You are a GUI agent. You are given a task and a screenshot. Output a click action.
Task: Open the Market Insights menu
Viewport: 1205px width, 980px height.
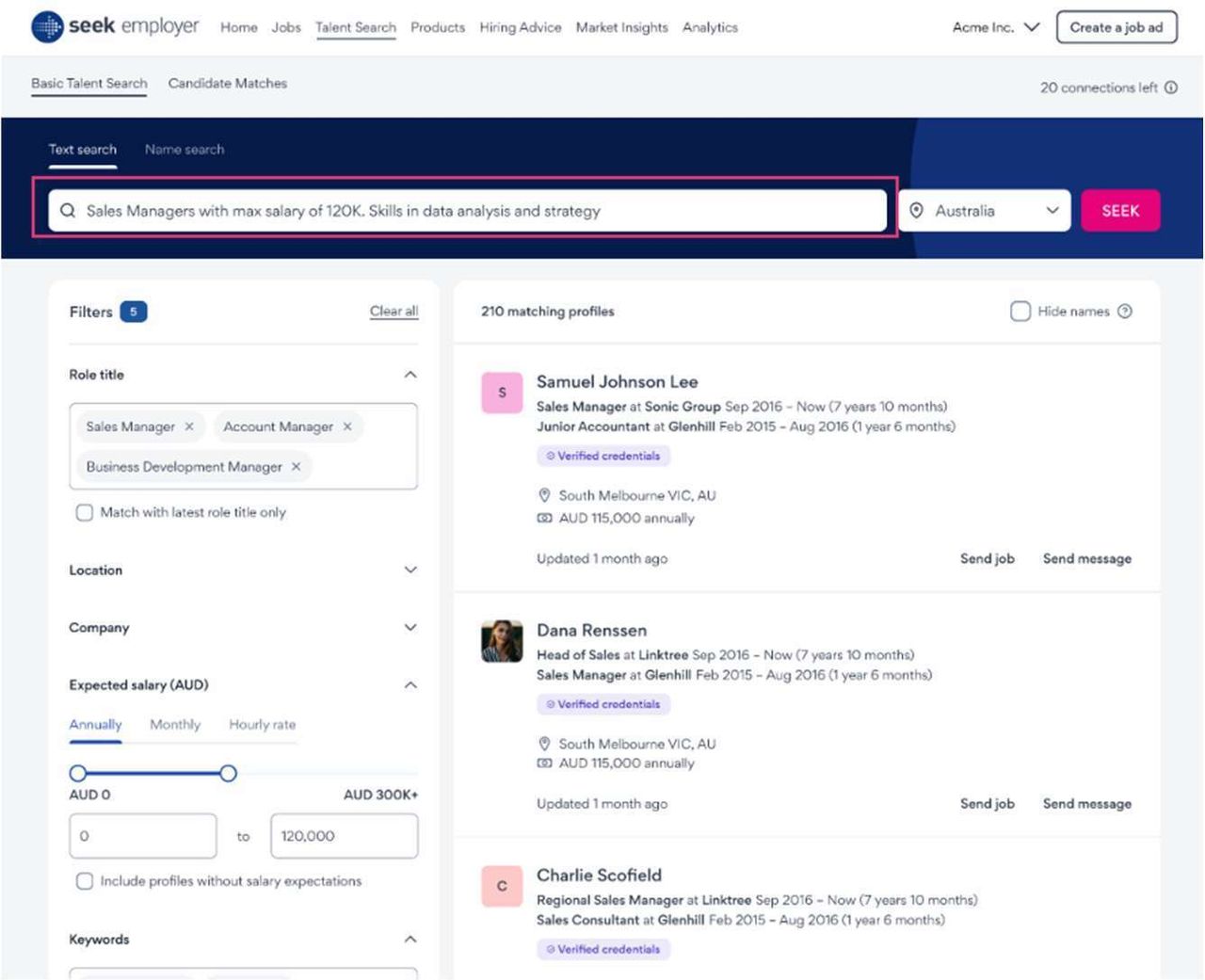pyautogui.click(x=622, y=27)
